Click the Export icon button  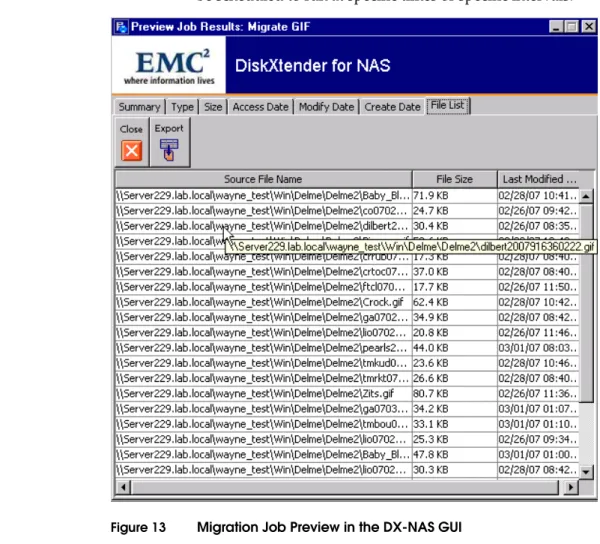169,142
